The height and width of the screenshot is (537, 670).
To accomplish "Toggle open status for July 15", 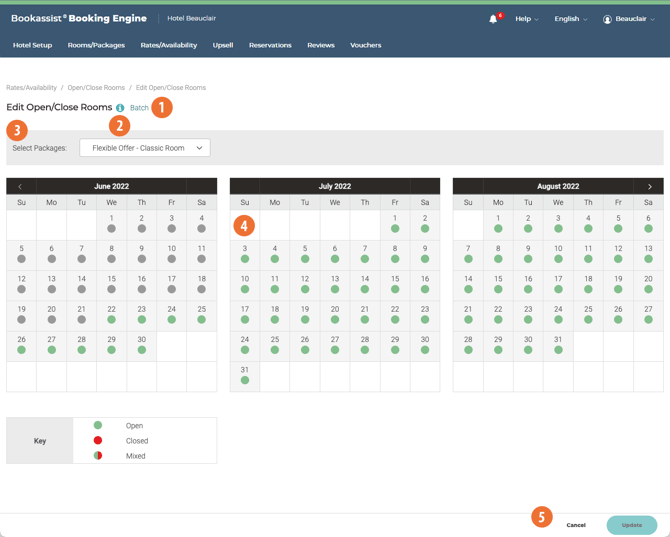I will tap(395, 289).
